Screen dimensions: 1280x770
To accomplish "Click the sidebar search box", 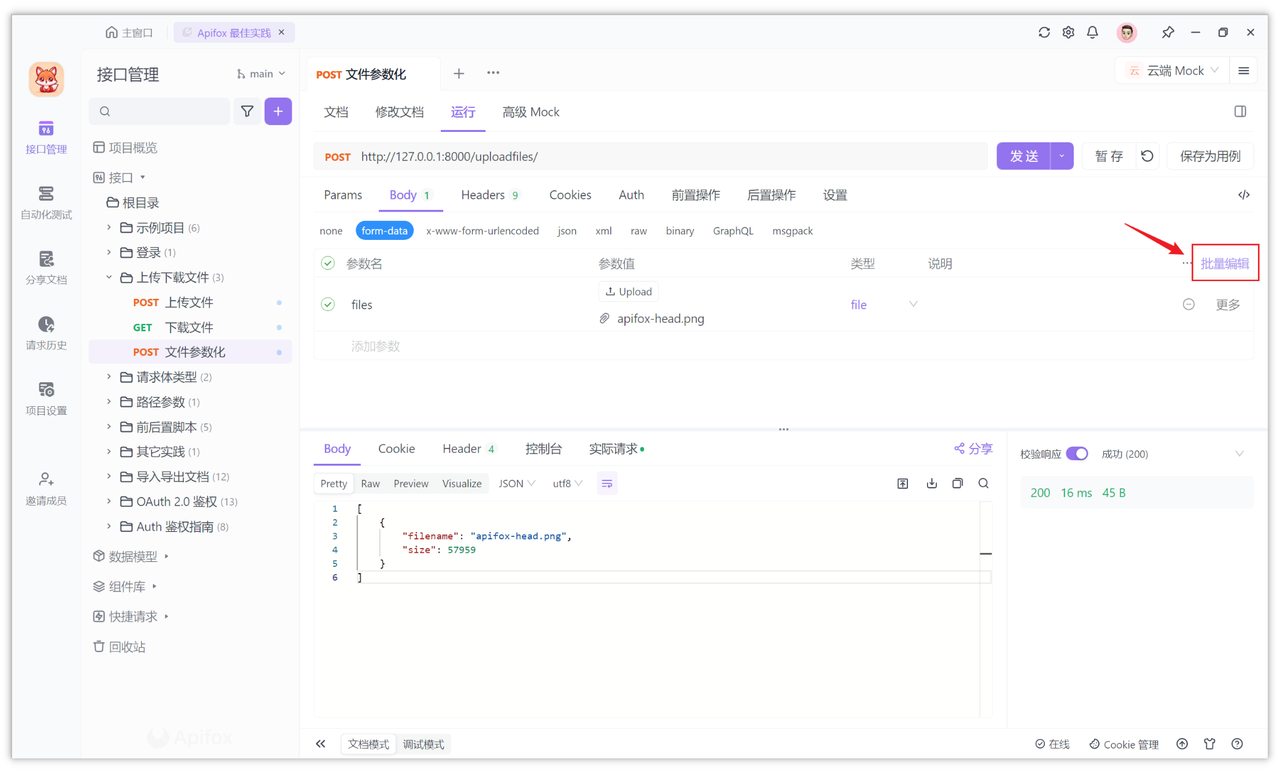I will pos(160,111).
